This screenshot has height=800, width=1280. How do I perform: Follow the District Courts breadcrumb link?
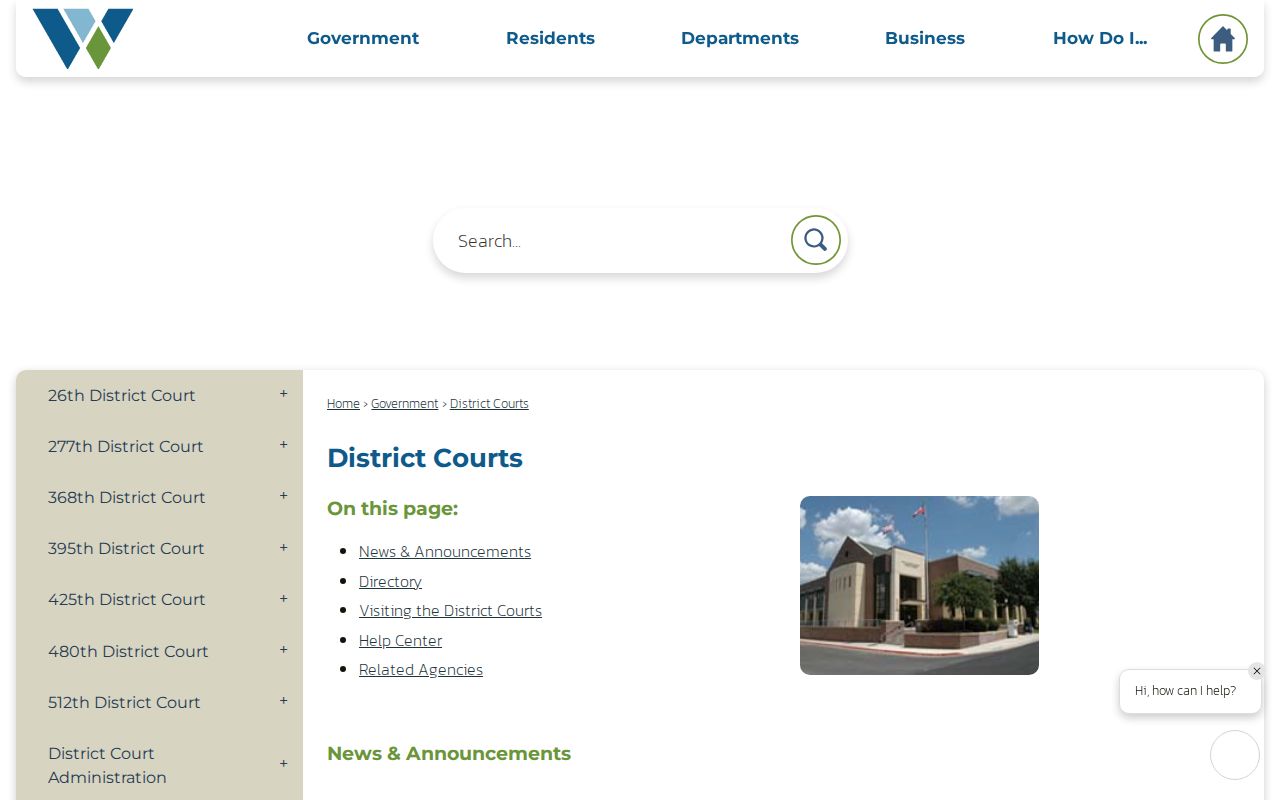(x=489, y=404)
